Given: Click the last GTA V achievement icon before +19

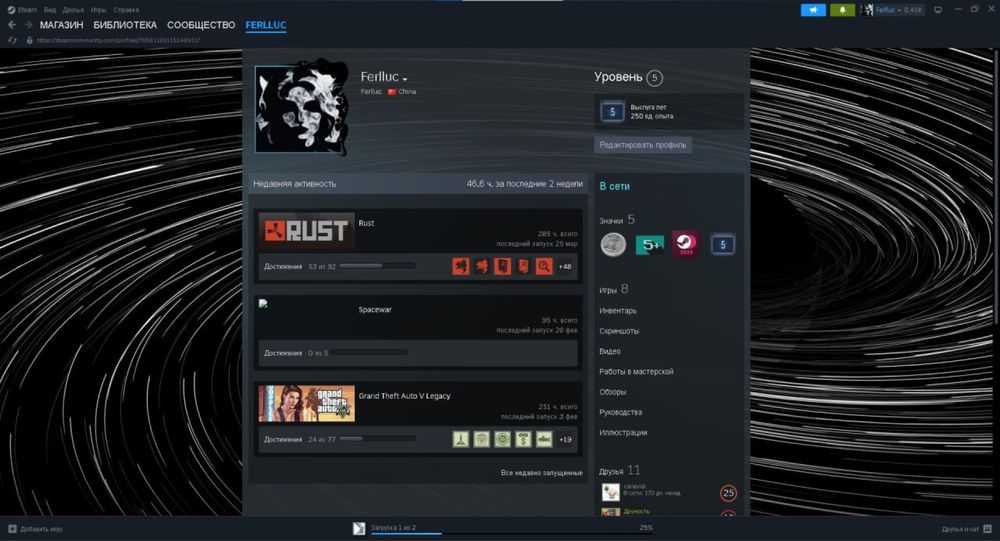Looking at the screenshot, I should (544, 439).
